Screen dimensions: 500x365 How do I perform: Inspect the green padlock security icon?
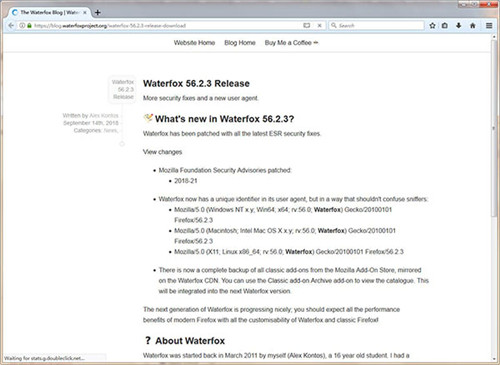tap(29, 25)
